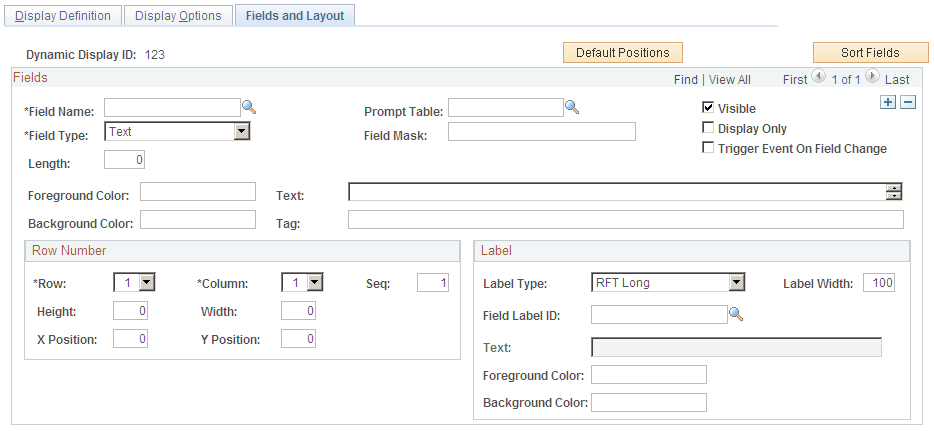The image size is (934, 431).
Task: Toggle Trigger Event On Field Change
Action: point(708,148)
